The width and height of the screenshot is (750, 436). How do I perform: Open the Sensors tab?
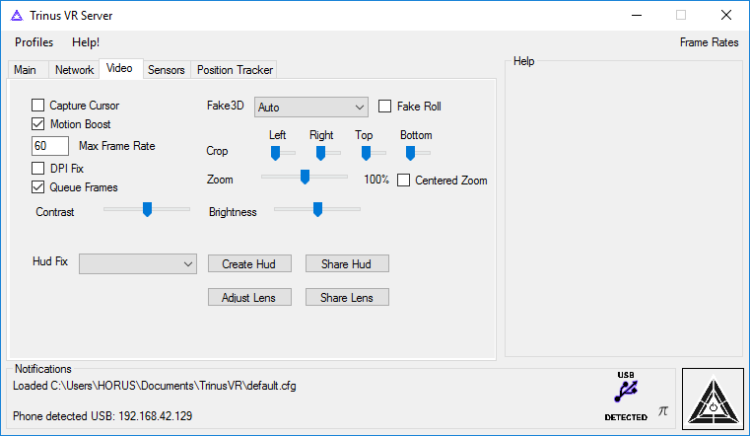[x=166, y=70]
